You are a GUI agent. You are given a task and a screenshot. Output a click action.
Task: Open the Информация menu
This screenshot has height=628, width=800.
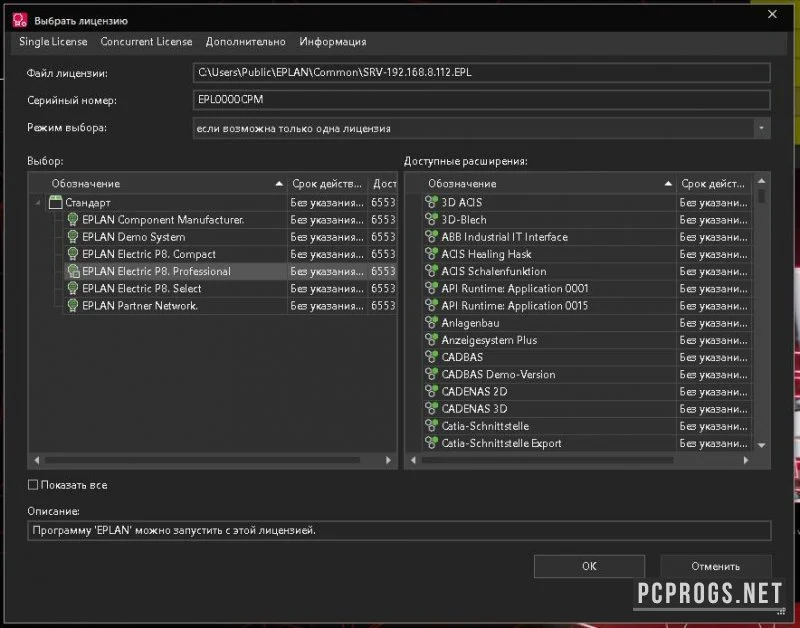click(x=333, y=42)
